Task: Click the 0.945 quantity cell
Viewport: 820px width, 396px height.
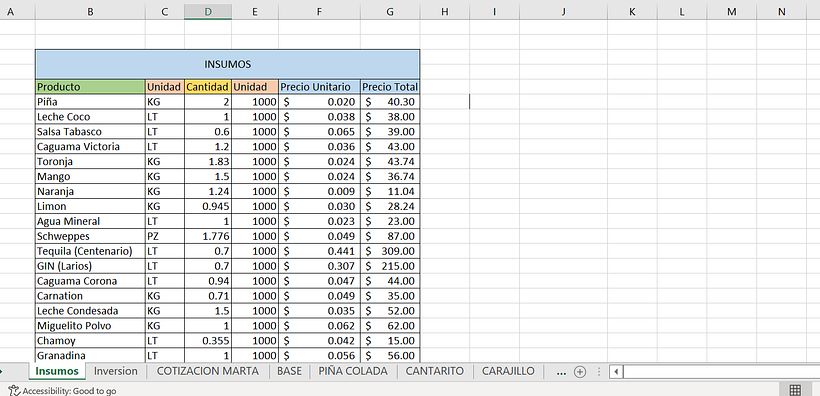Action: pos(208,206)
